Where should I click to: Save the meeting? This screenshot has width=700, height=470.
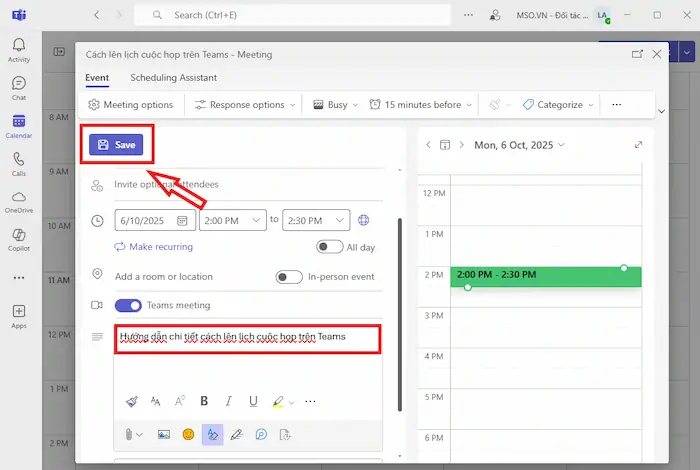(x=116, y=145)
